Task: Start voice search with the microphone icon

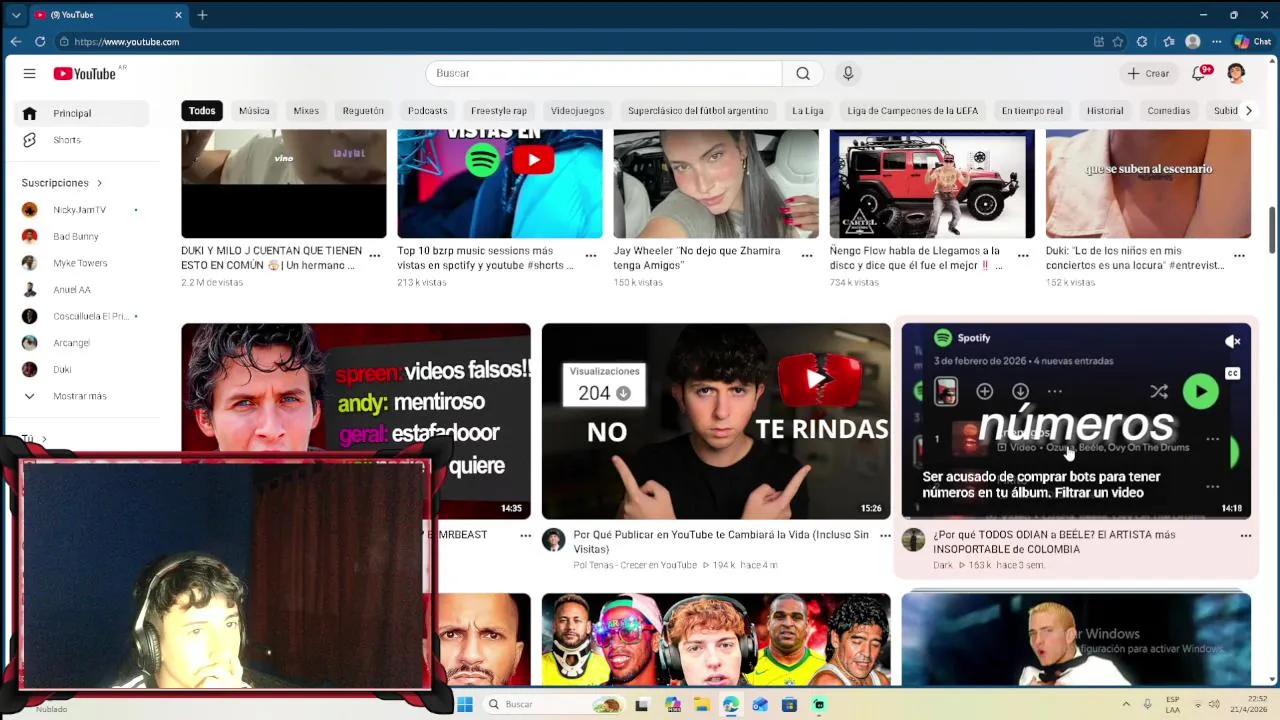Action: (848, 73)
